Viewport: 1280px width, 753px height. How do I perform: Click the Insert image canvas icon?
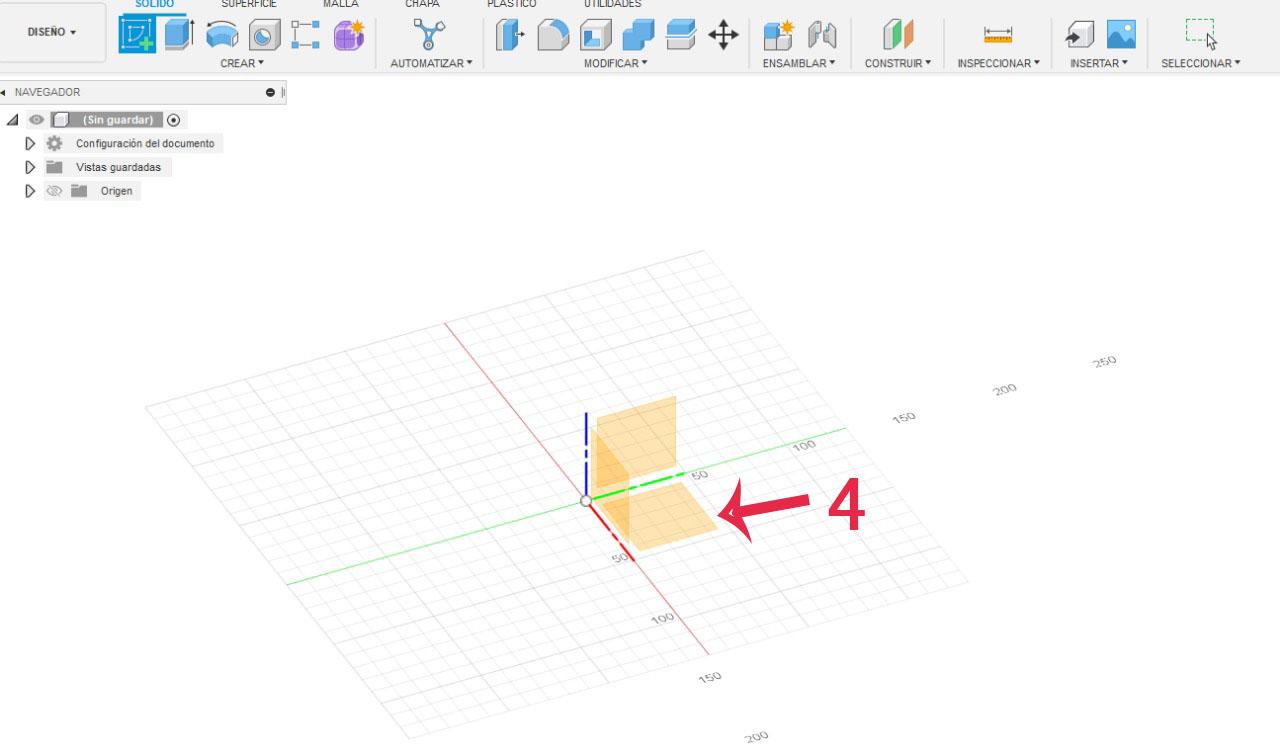point(1121,36)
